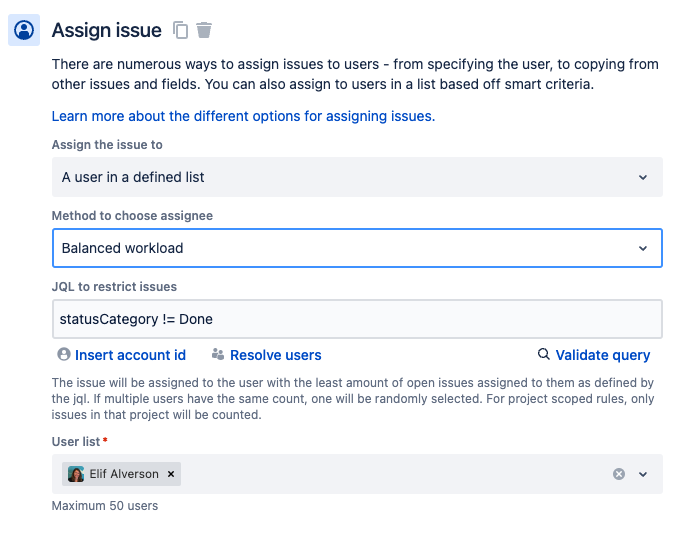Click Elif Alverson's avatar in the user list
Screen dimensions: 687x537
[76, 474]
